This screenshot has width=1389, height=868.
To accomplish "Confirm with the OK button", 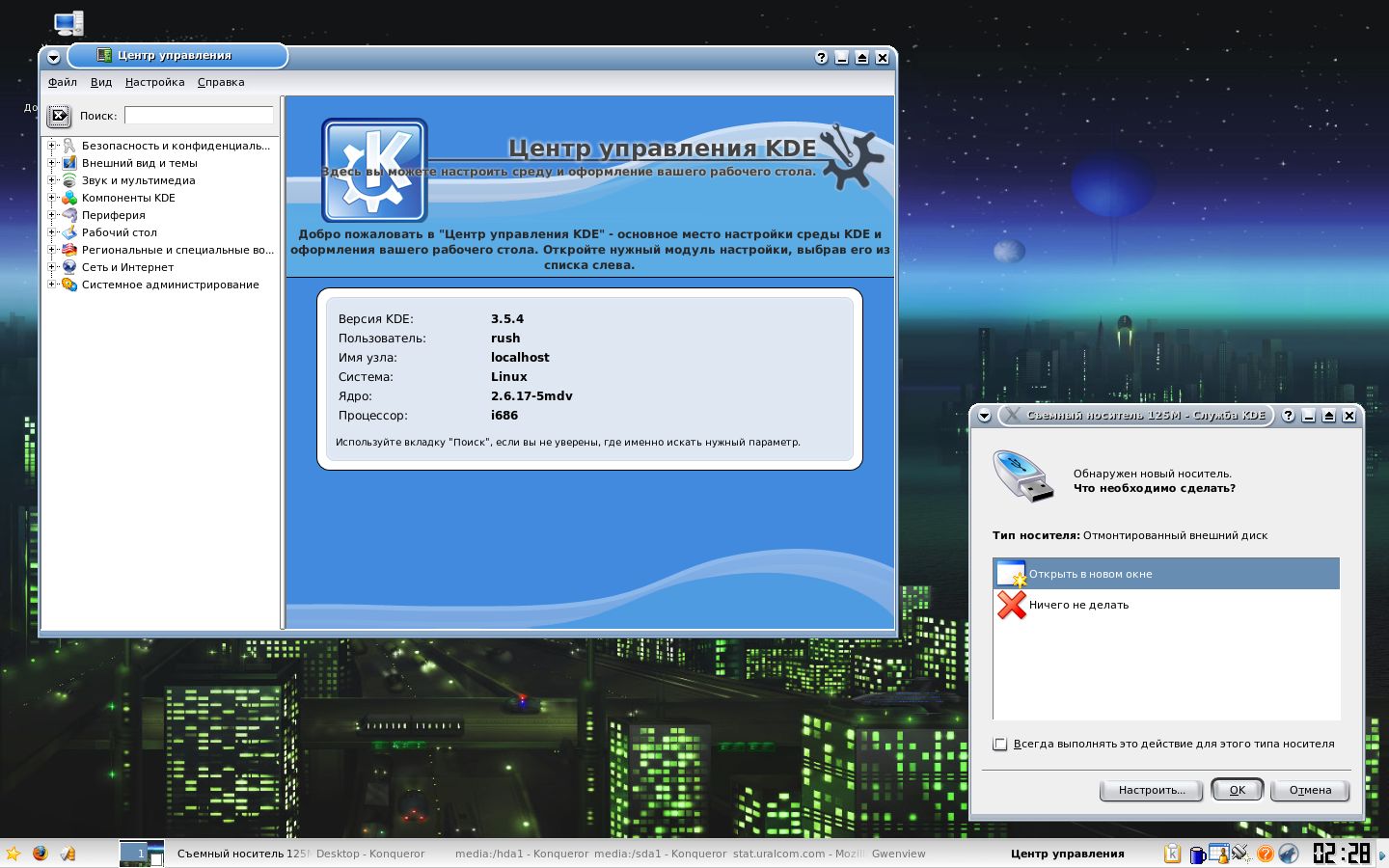I will pyautogui.click(x=1238, y=790).
